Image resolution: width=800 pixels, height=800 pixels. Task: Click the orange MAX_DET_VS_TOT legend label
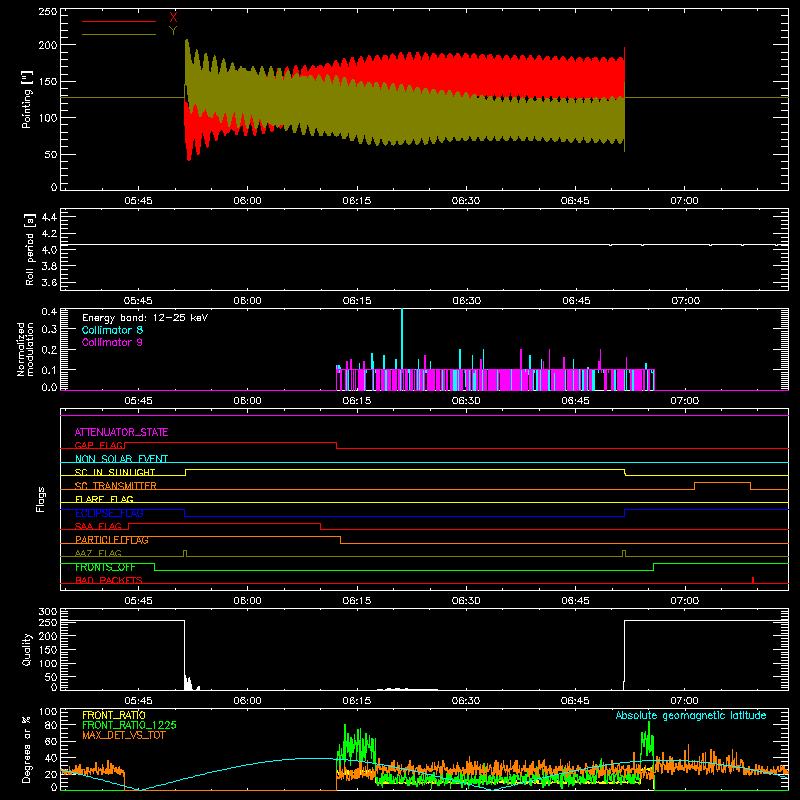coord(124,735)
